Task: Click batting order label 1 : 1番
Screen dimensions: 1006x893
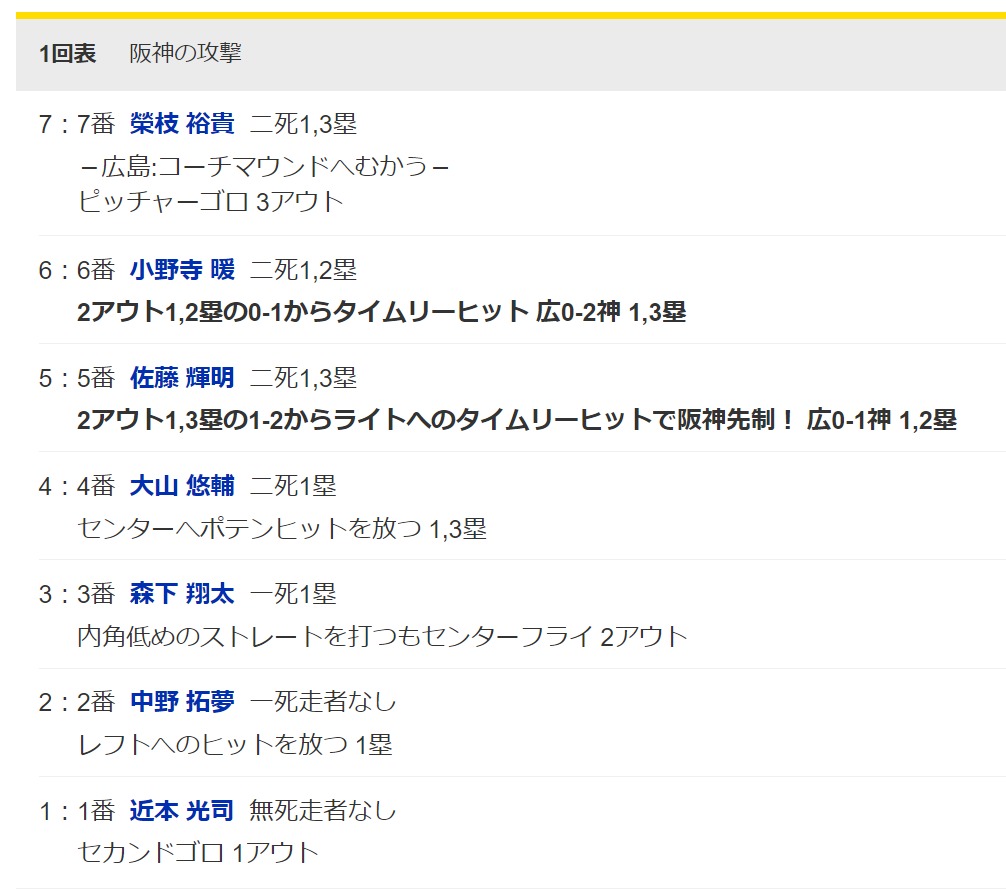Action: 77,810
